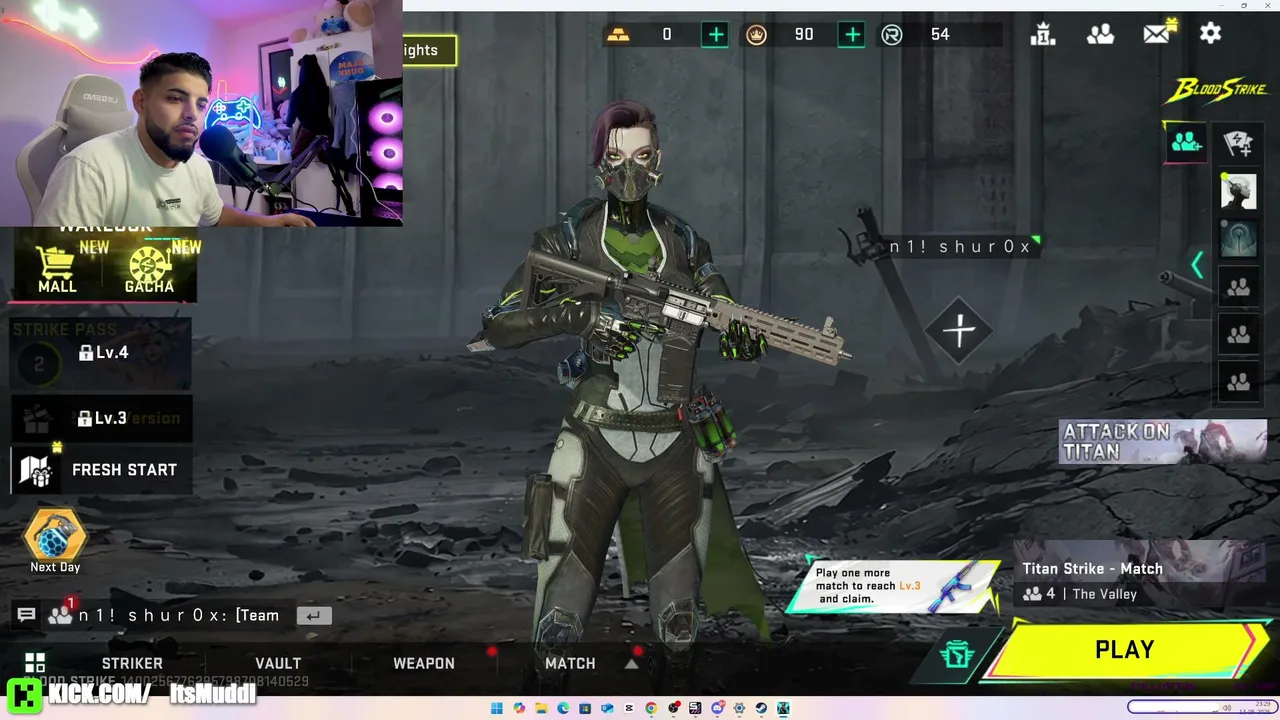Open the mail inbox envelope icon

click(1157, 33)
